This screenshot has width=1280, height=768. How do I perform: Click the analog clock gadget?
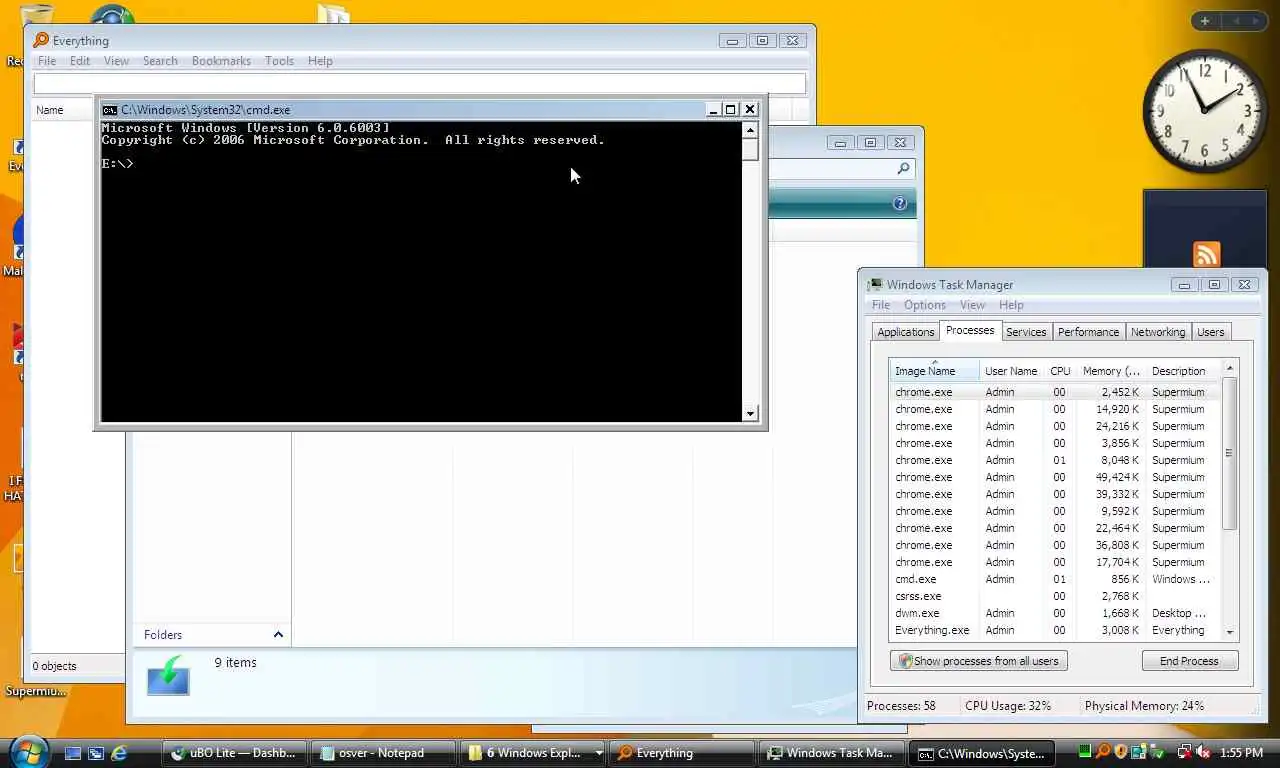click(x=1205, y=110)
